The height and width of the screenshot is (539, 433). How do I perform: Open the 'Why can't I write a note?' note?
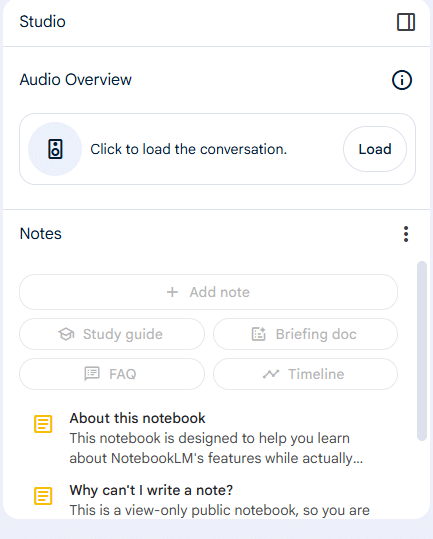point(216,500)
